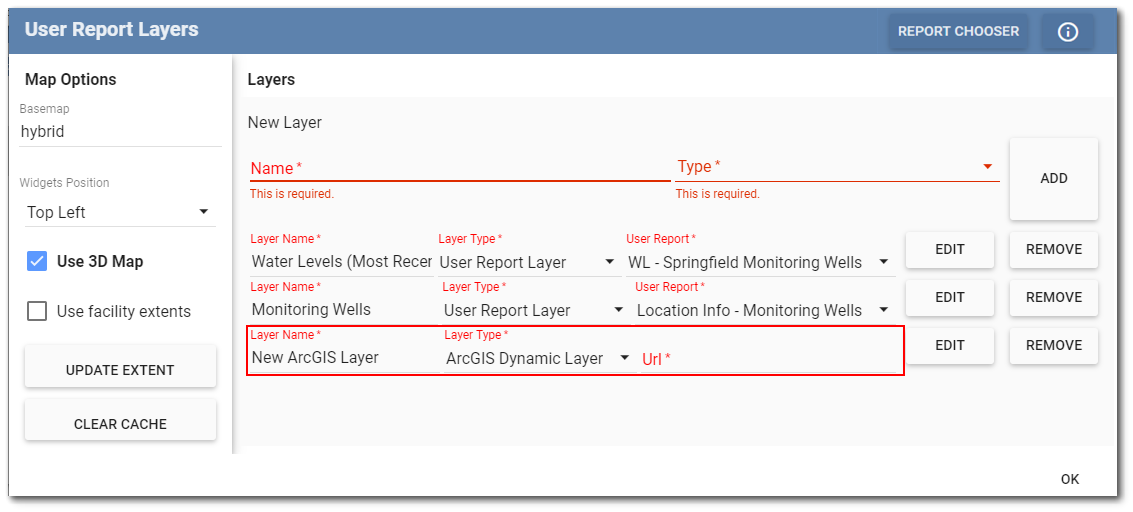
Task: Expand the new layer Type dropdown
Action: click(x=837, y=167)
